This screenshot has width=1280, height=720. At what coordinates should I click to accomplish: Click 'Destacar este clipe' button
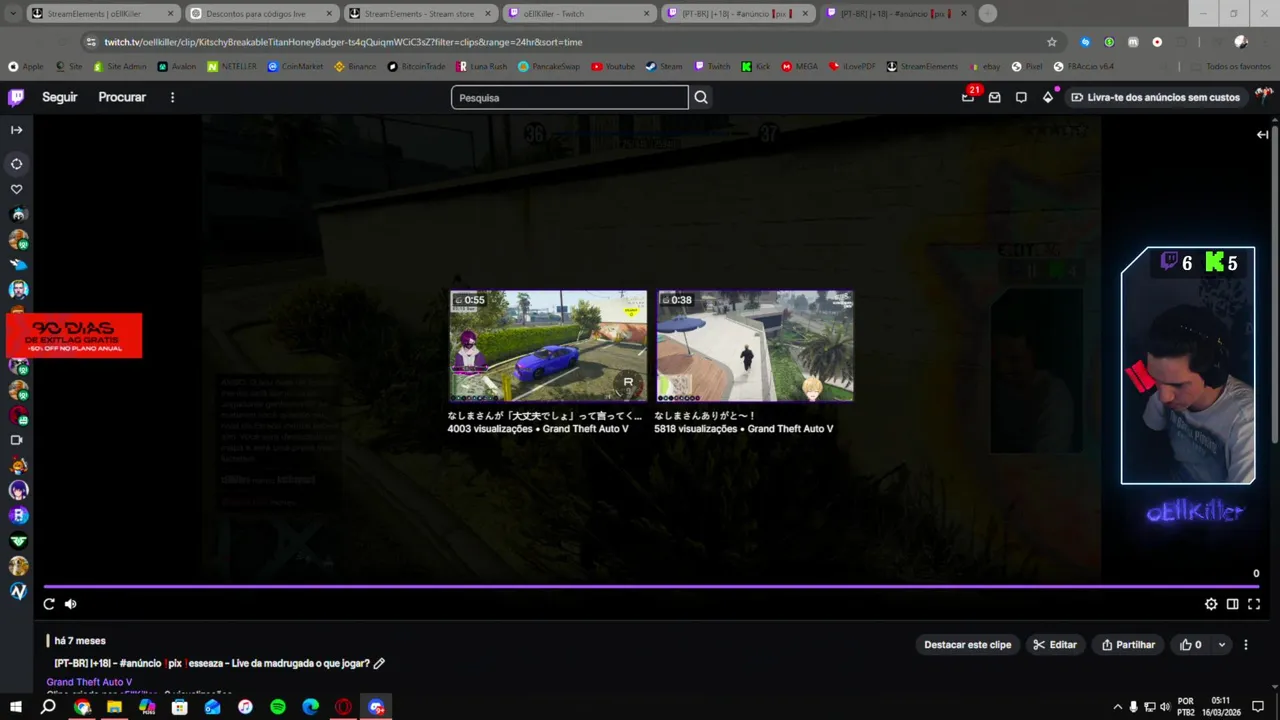pyautogui.click(x=968, y=645)
